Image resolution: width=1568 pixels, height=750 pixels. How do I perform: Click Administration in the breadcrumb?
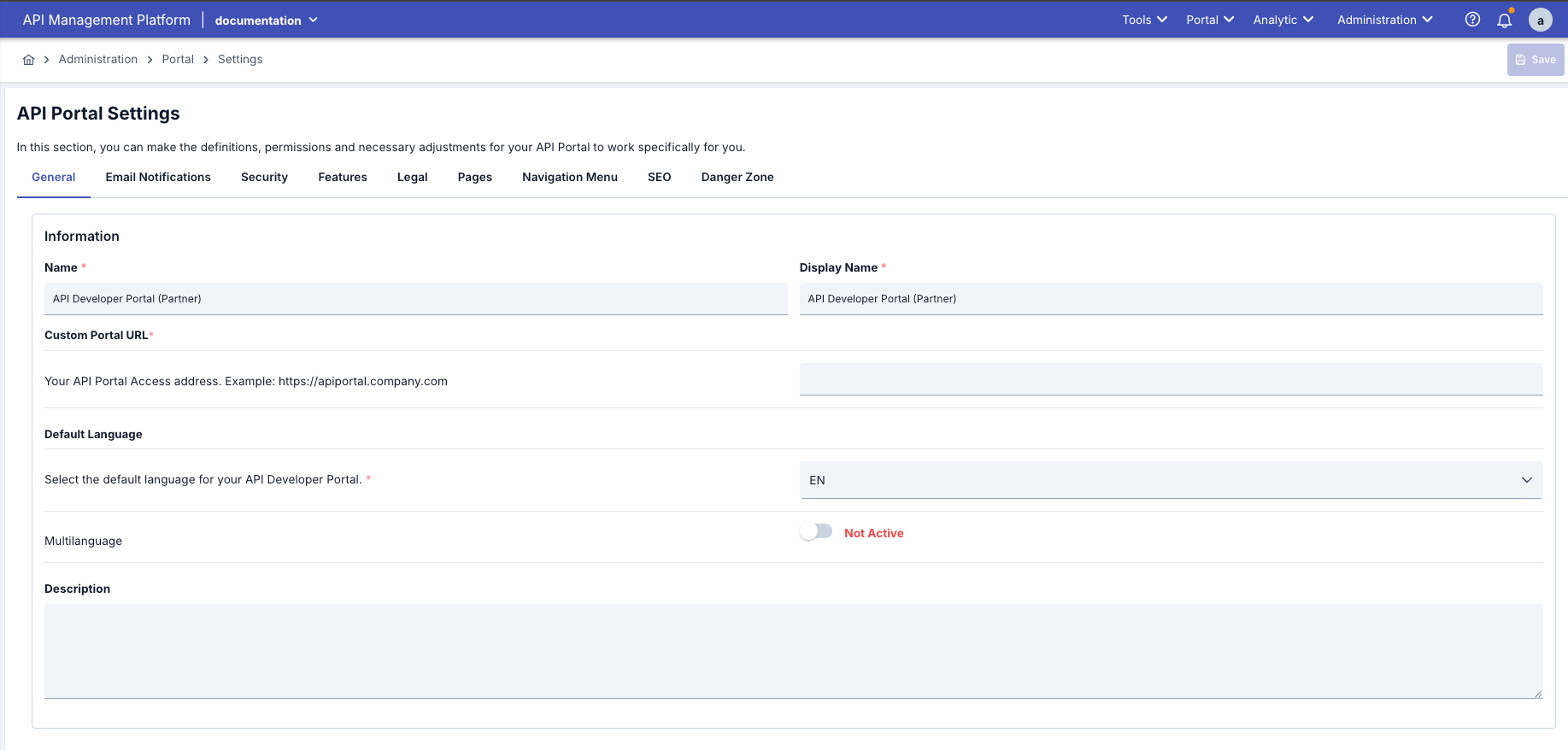coord(98,59)
